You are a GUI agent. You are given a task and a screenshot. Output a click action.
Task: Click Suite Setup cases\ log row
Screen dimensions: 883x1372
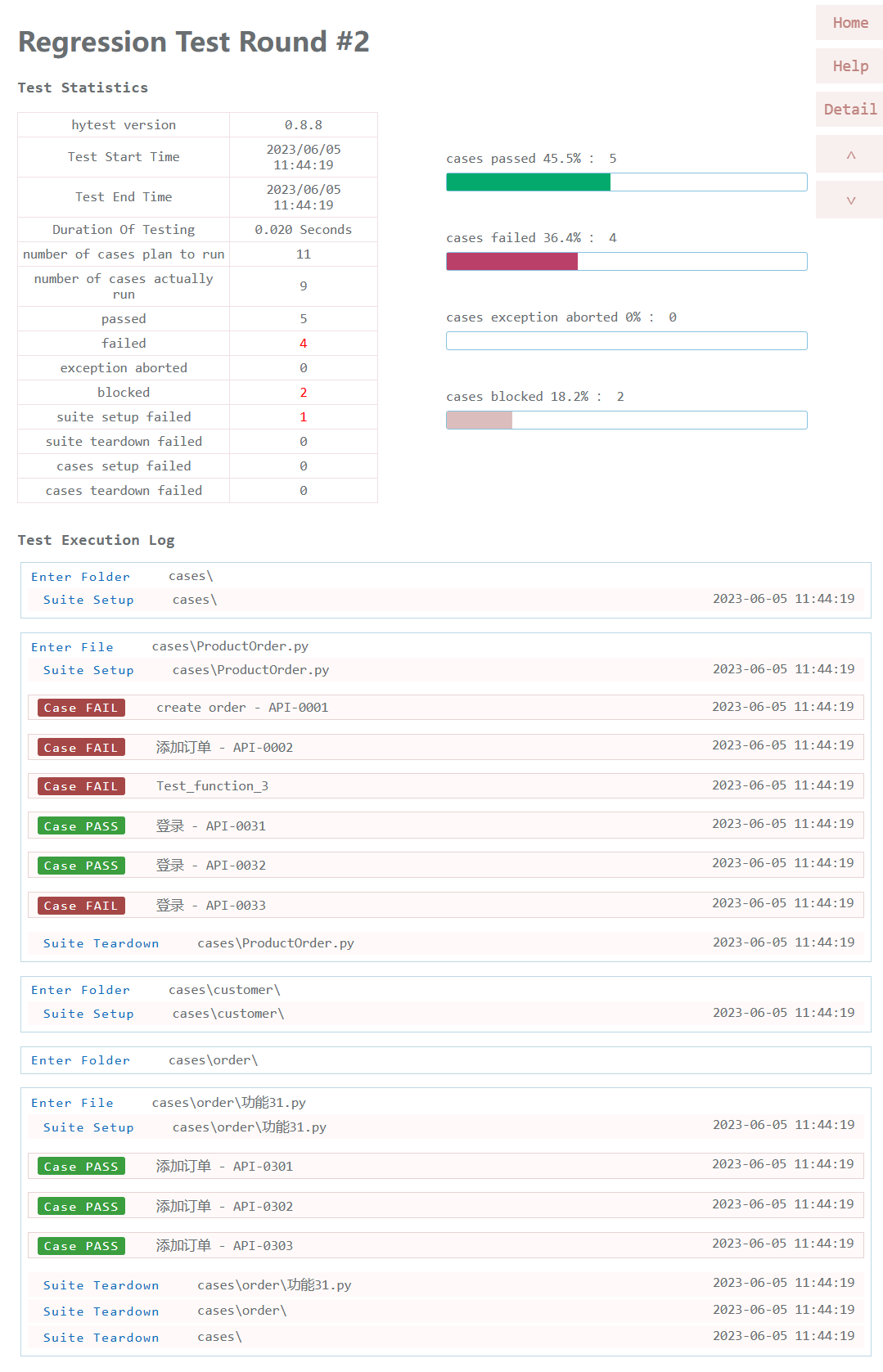446,600
